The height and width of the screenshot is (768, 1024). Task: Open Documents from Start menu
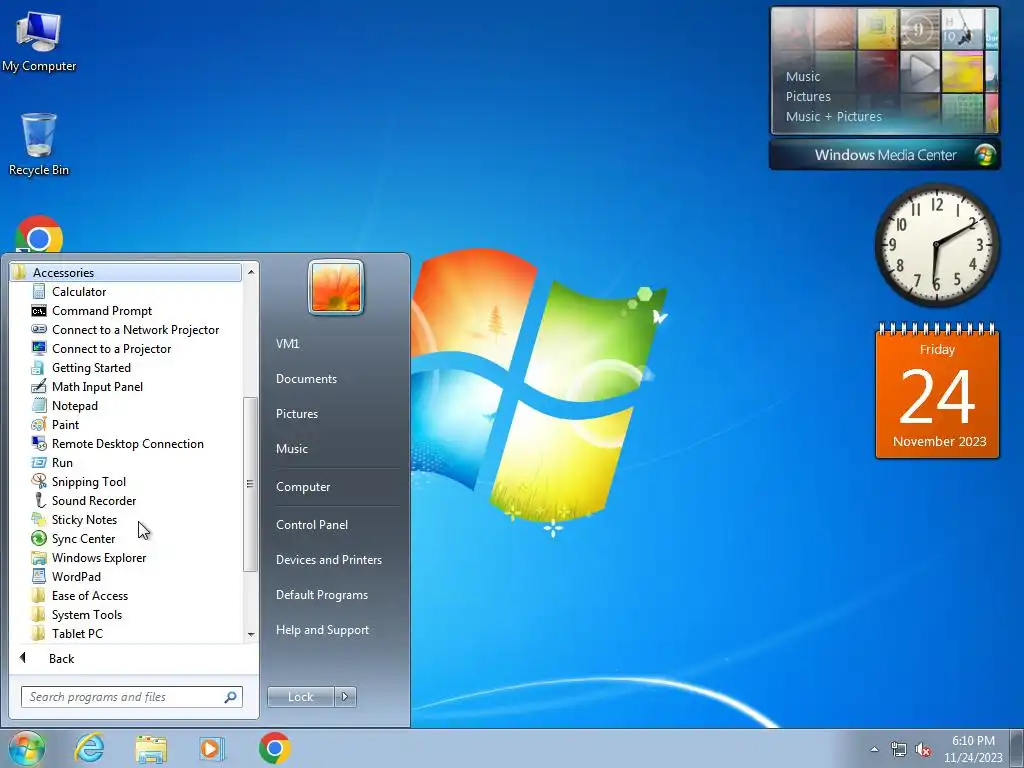click(x=306, y=379)
